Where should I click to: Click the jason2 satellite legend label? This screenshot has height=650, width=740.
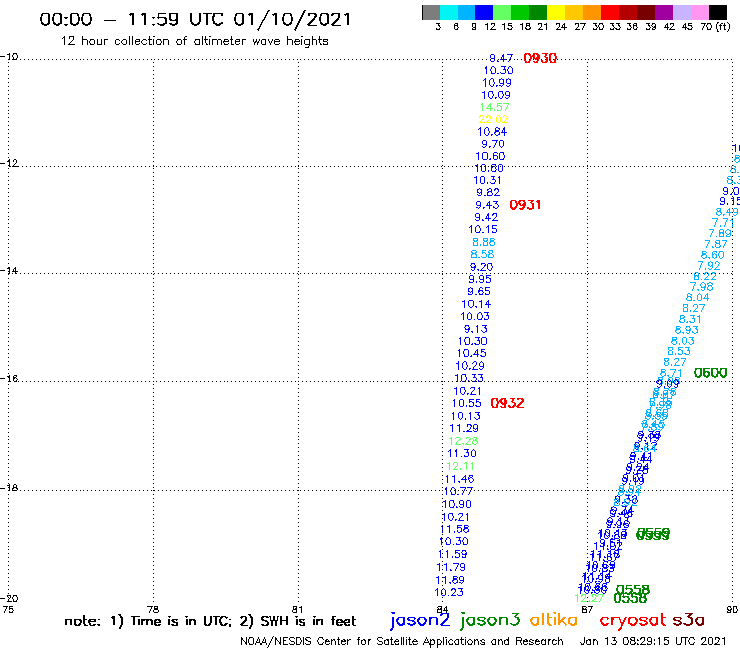(420, 620)
